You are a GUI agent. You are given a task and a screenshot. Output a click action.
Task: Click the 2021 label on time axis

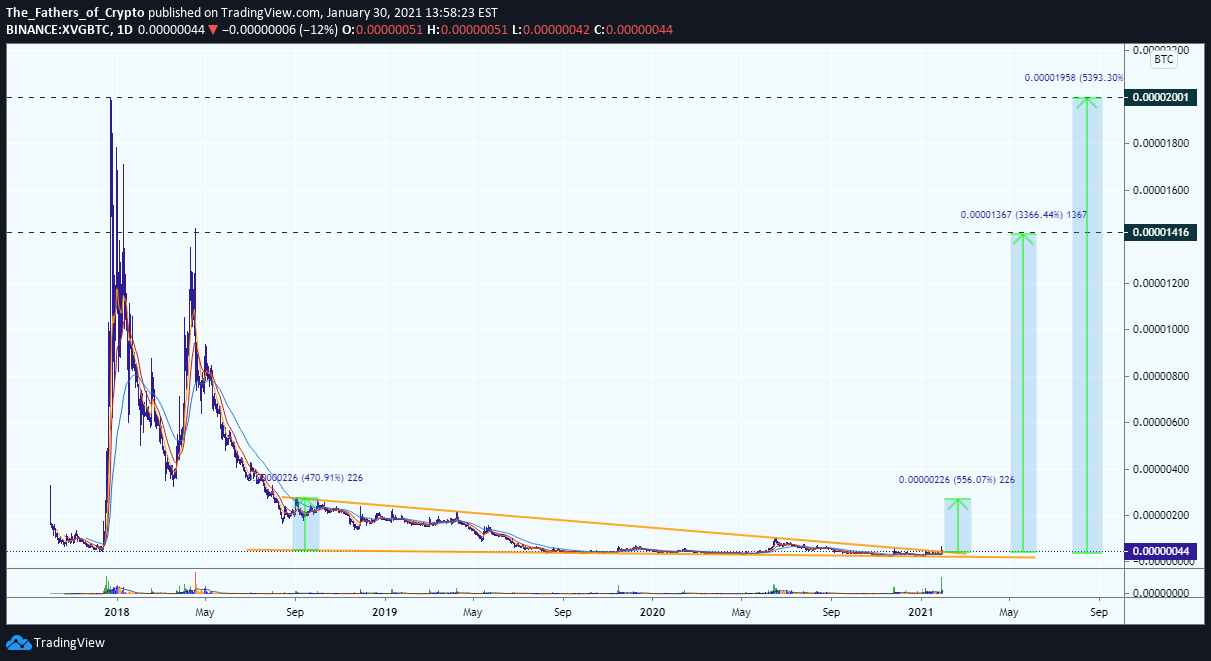pyautogui.click(x=920, y=611)
